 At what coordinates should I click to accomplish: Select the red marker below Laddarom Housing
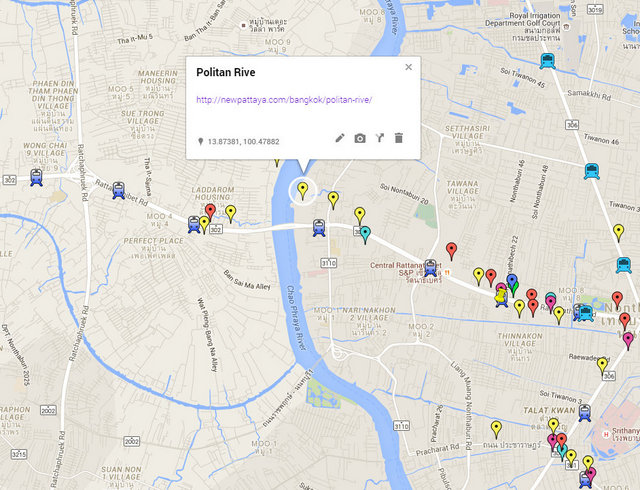coord(210,212)
